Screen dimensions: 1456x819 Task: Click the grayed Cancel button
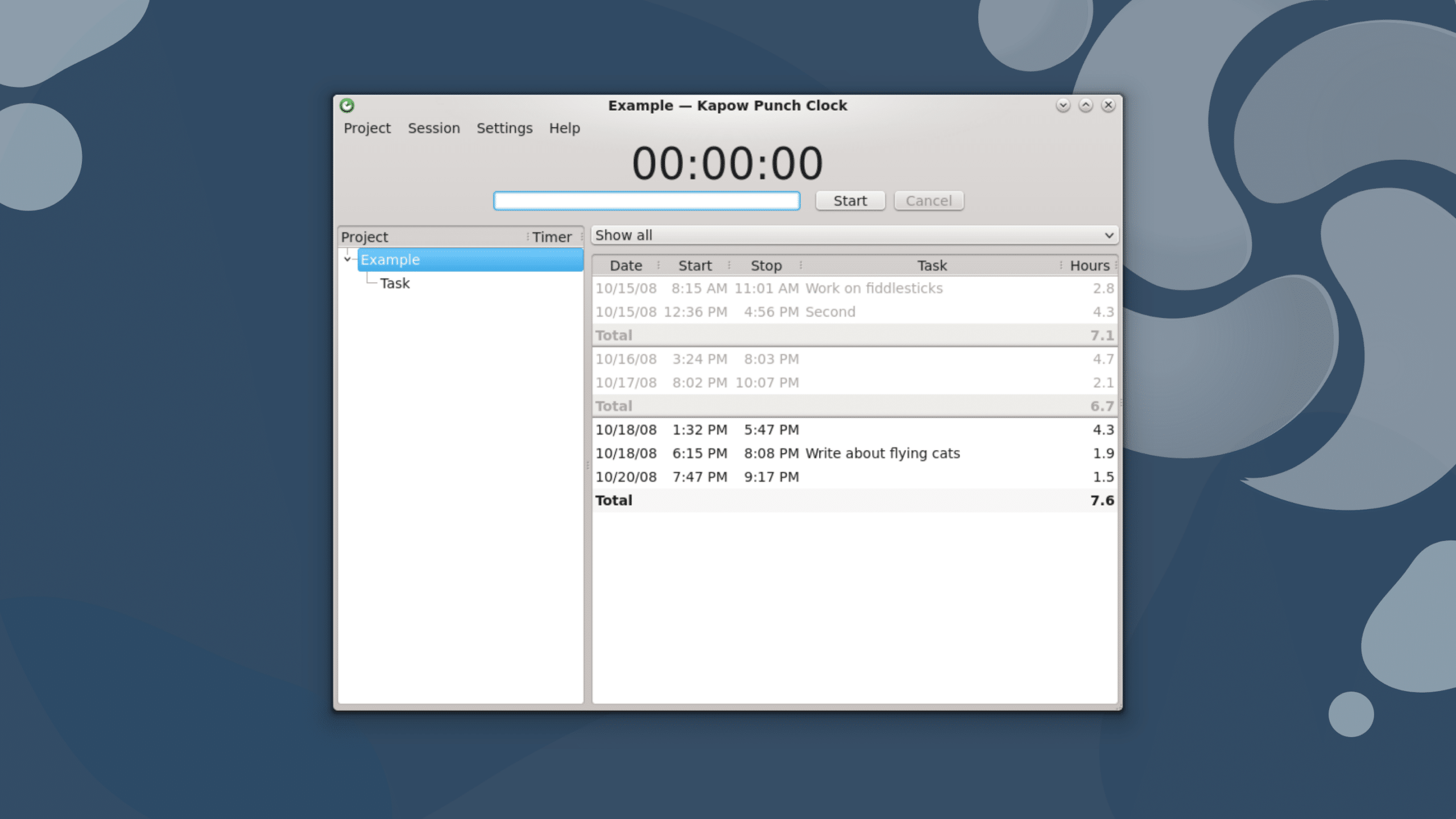[x=929, y=201]
